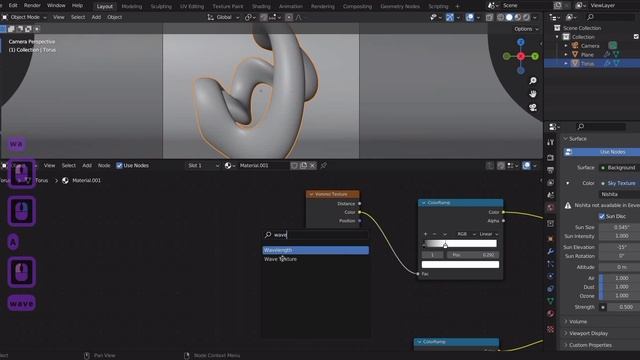Click the viewport zoom magnifier icon
The height and width of the screenshot is (360, 640).
533,81
